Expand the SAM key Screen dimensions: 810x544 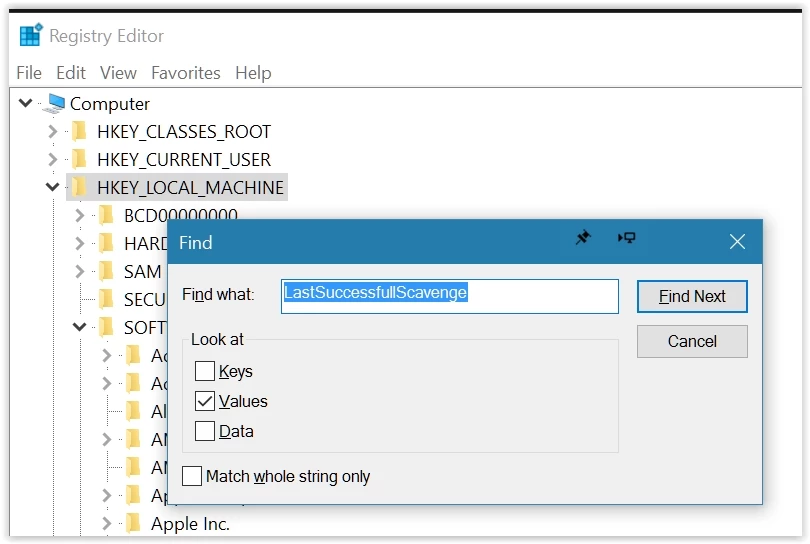(79, 271)
